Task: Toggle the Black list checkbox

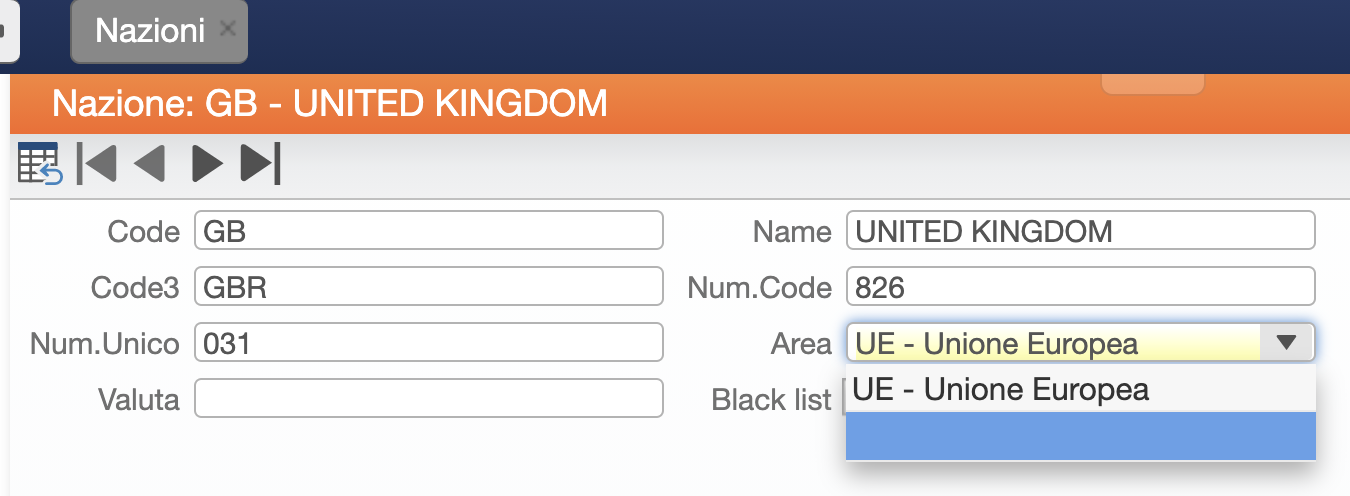Action: pos(844,400)
